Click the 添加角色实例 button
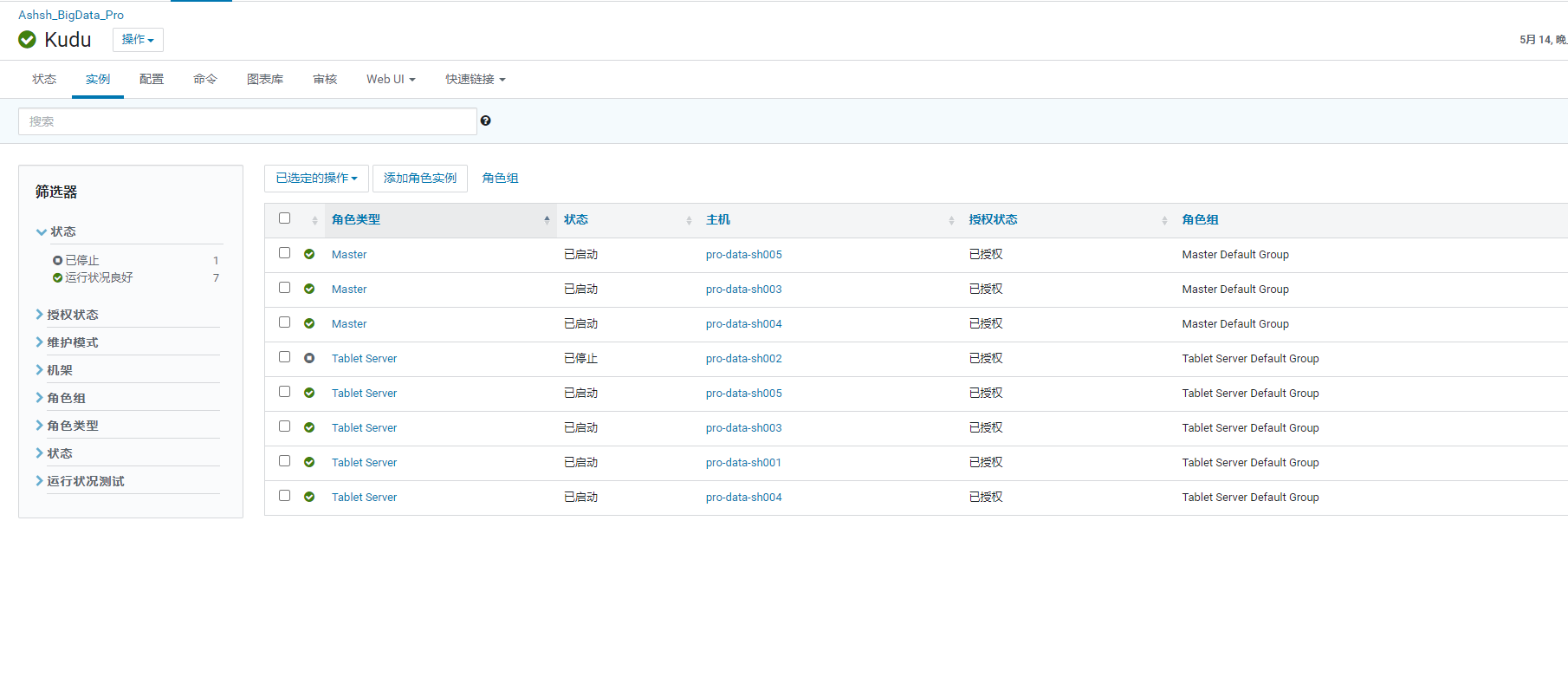 [x=420, y=178]
